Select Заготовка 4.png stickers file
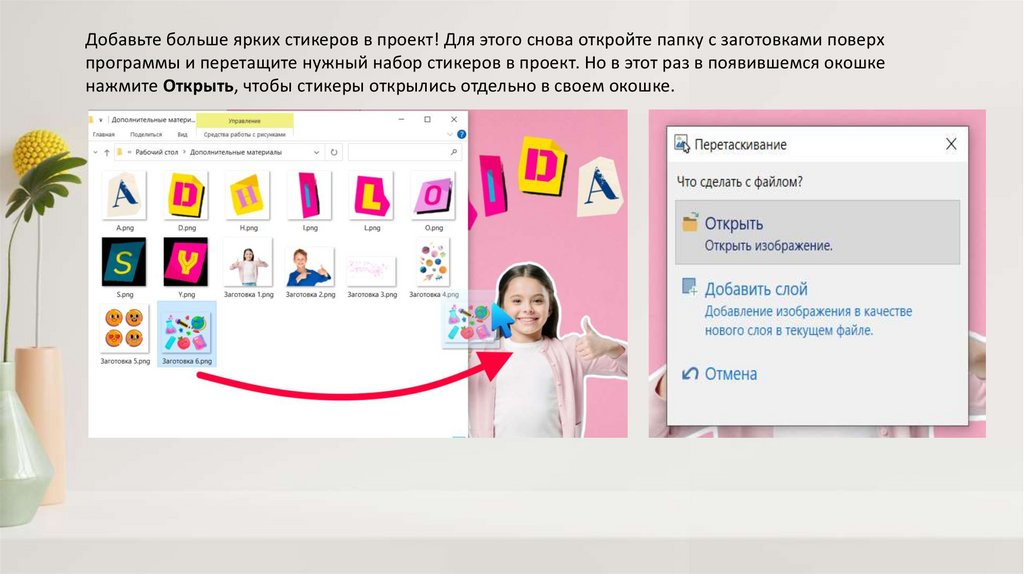The height and width of the screenshot is (574, 1024). coord(433,263)
